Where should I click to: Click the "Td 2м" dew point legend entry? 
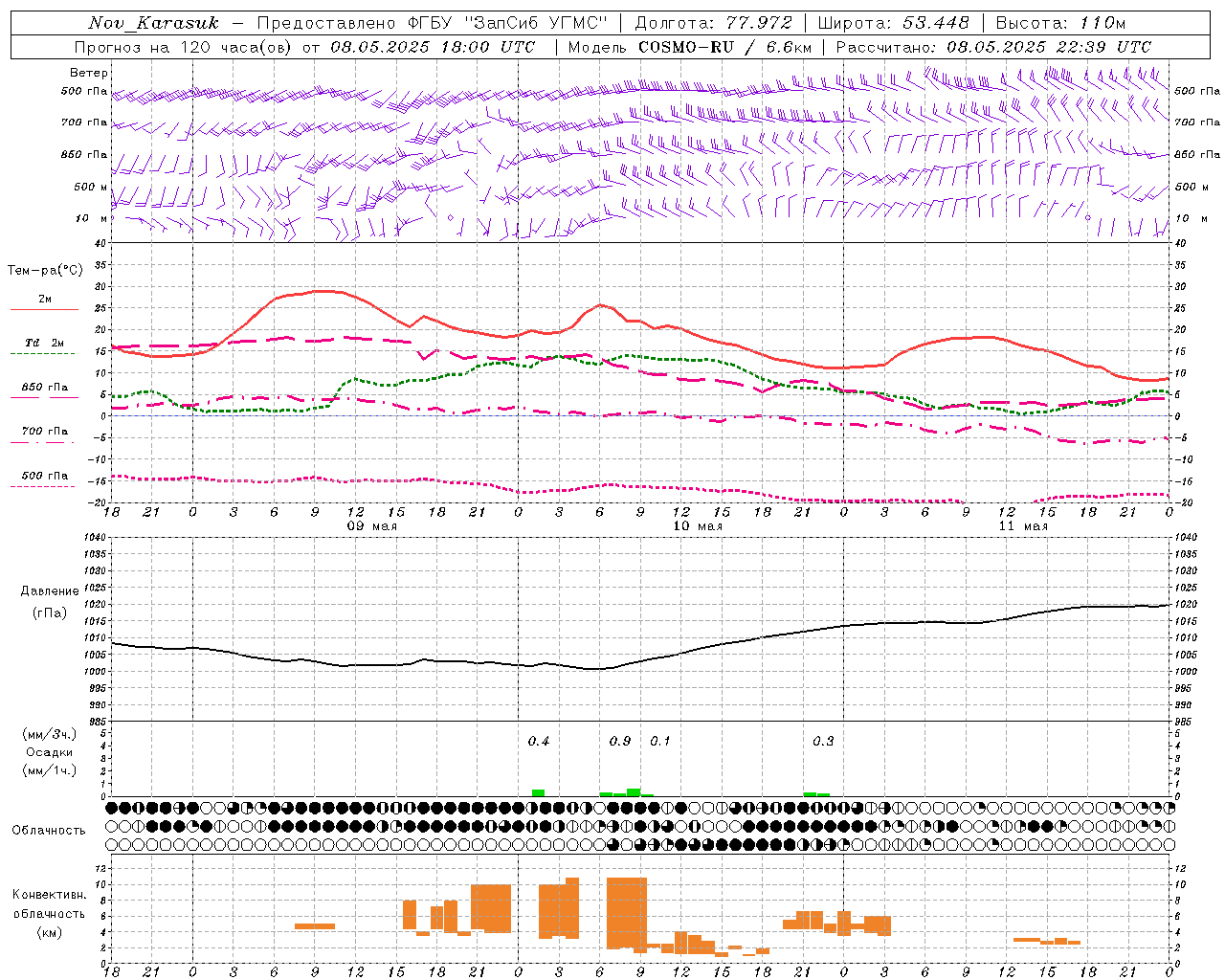pos(45,343)
